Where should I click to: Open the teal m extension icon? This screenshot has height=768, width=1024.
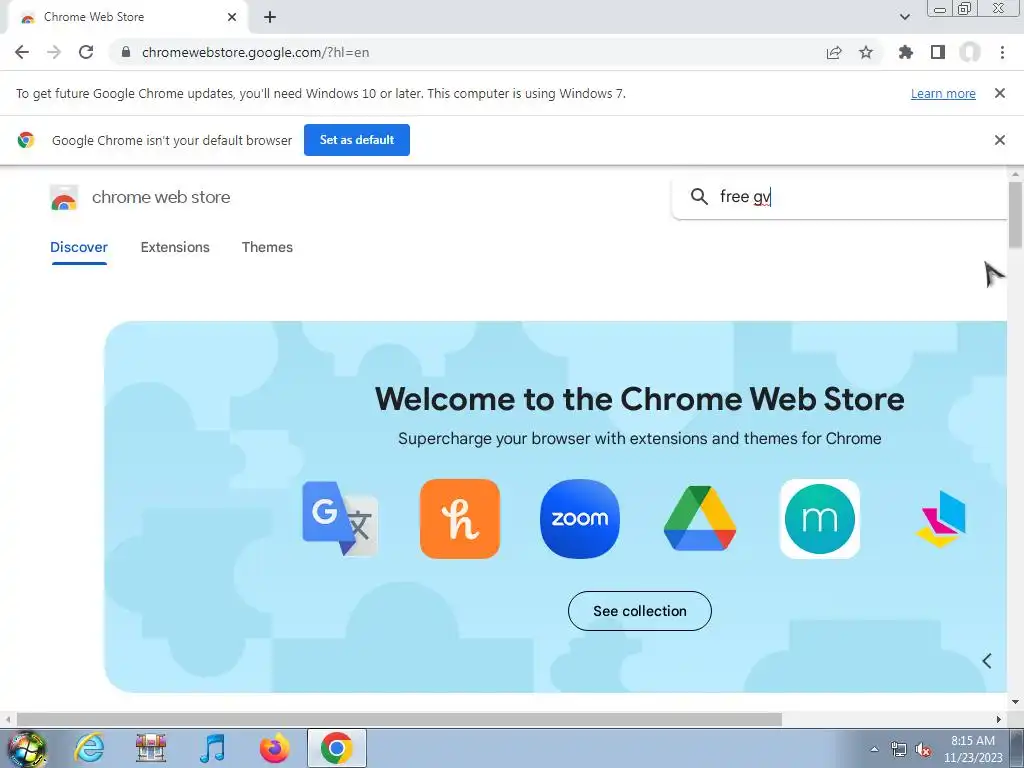[820, 519]
